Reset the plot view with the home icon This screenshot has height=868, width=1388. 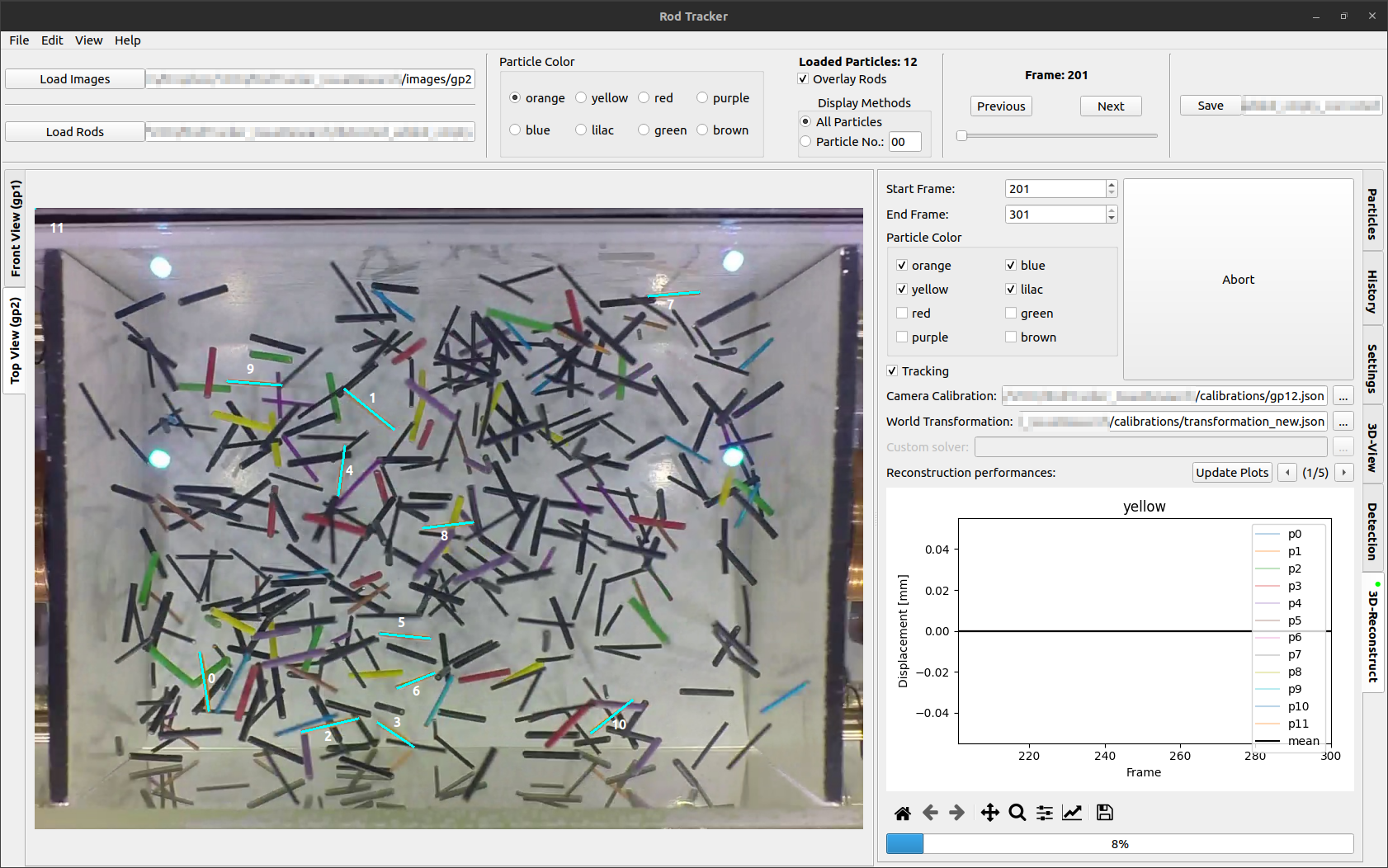click(x=903, y=814)
